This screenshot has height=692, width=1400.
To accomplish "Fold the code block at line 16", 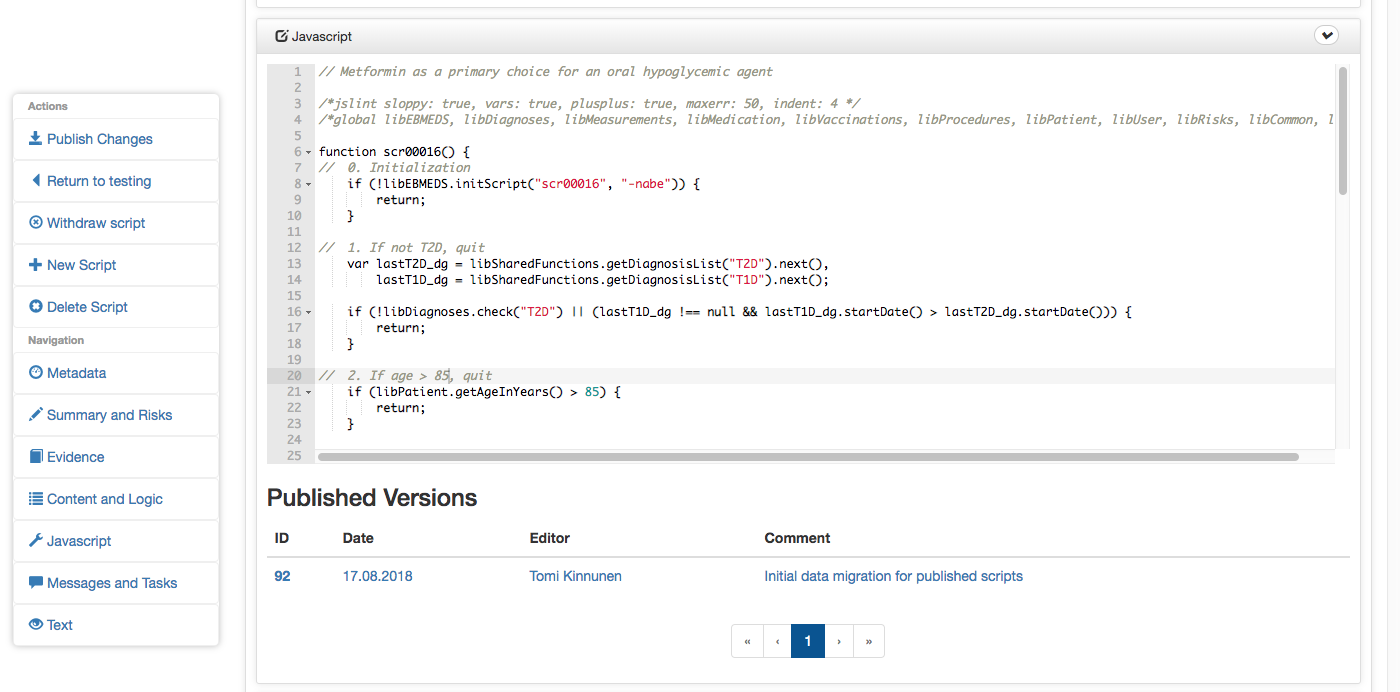I will pyautogui.click(x=308, y=312).
